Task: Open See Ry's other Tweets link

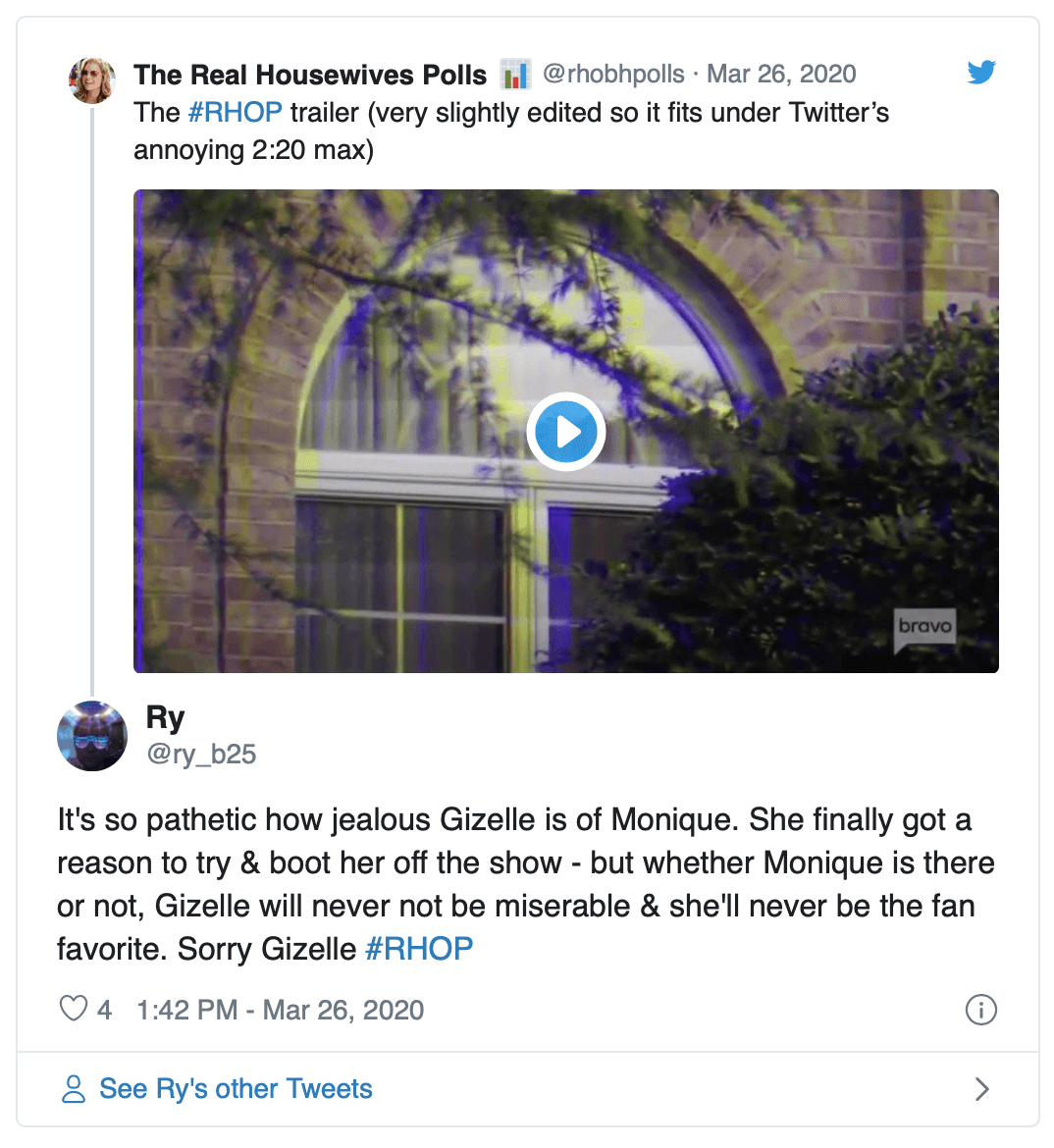Action: 236,1089
